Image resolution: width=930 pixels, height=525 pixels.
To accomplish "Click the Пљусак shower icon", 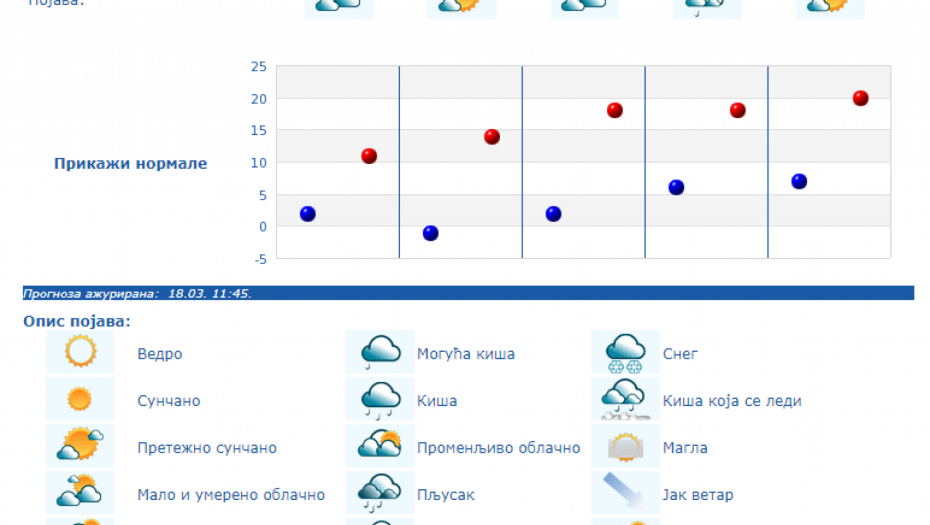I will (380, 494).
